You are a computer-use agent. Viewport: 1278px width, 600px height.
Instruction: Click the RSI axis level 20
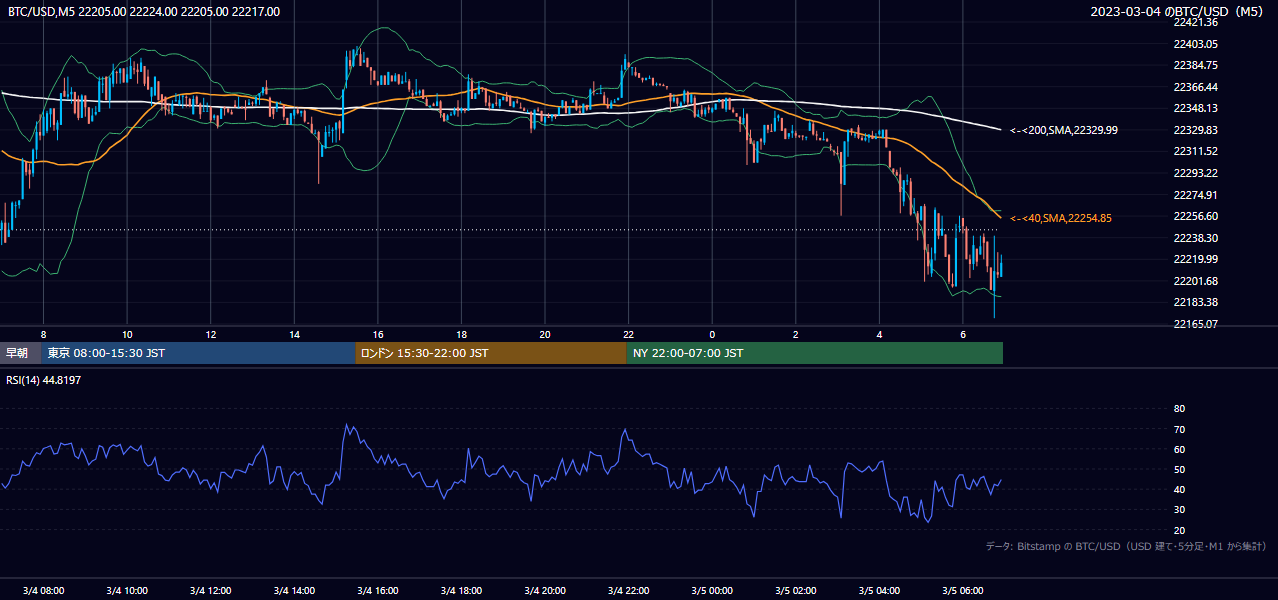(1179, 531)
